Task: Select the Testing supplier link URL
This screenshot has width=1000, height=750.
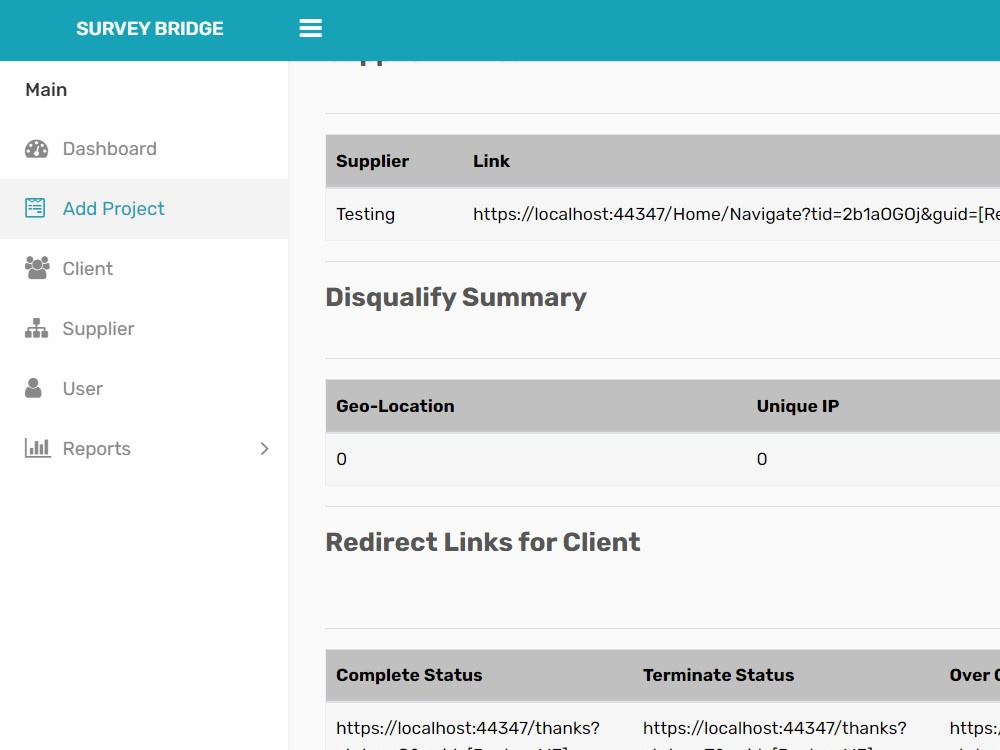Action: (736, 214)
